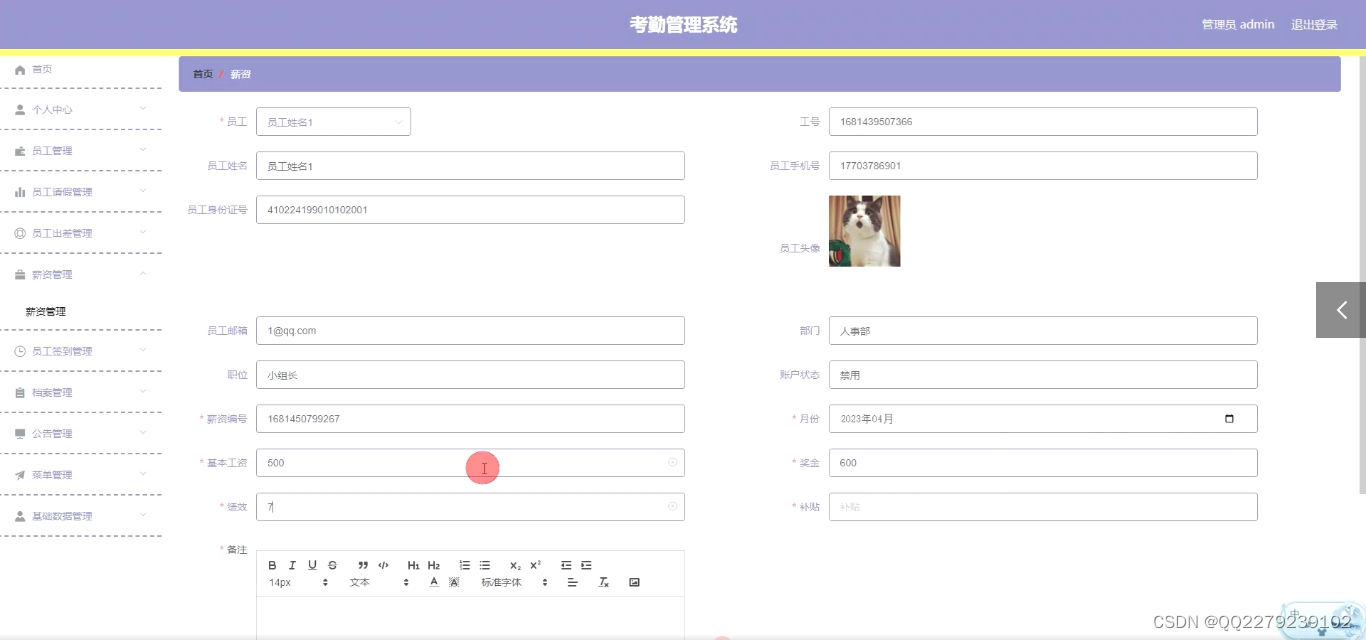The width and height of the screenshot is (1366, 640).
Task: Click 首页 in the breadcrumb trail
Action: coord(202,73)
